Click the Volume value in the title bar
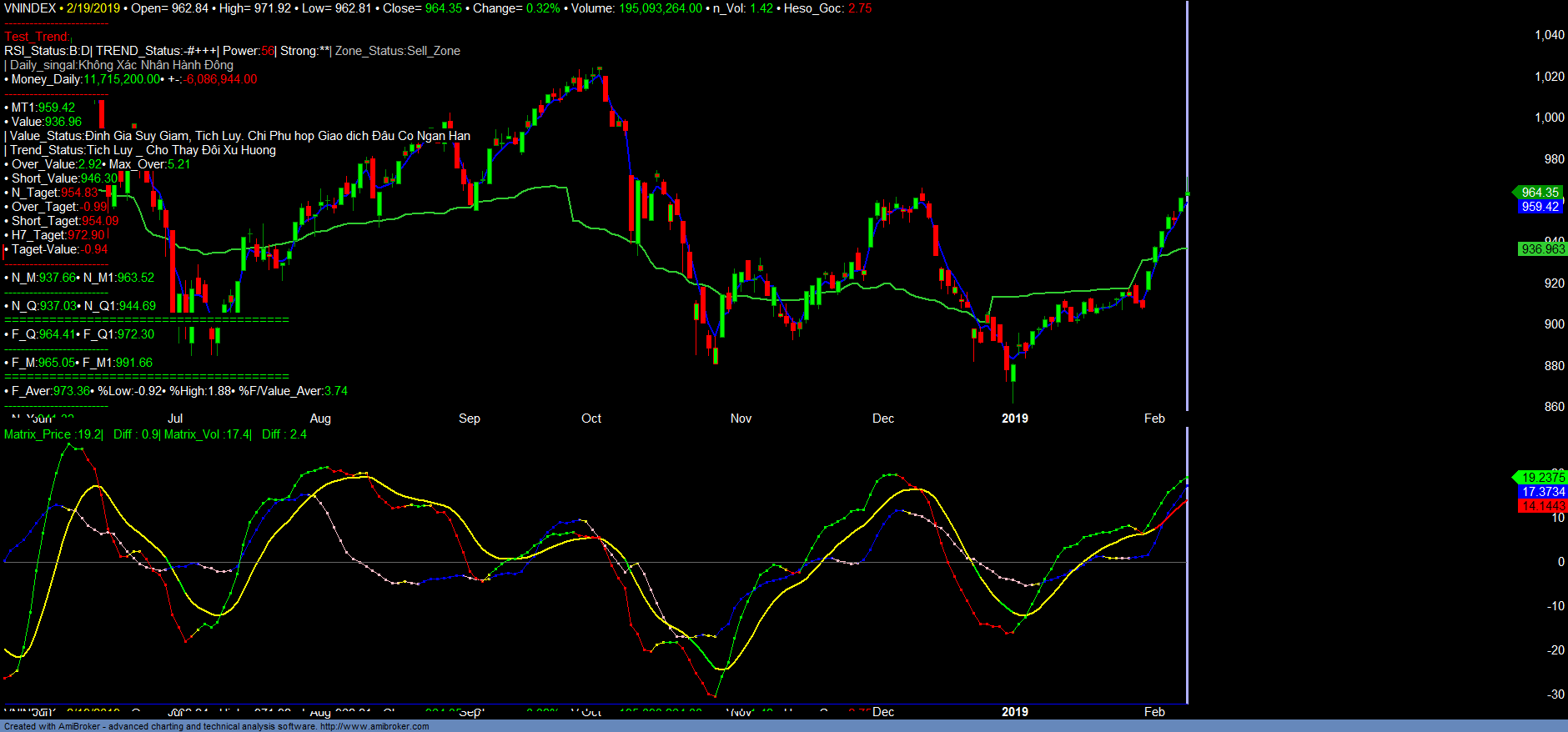The width and height of the screenshot is (1568, 732). (660, 8)
